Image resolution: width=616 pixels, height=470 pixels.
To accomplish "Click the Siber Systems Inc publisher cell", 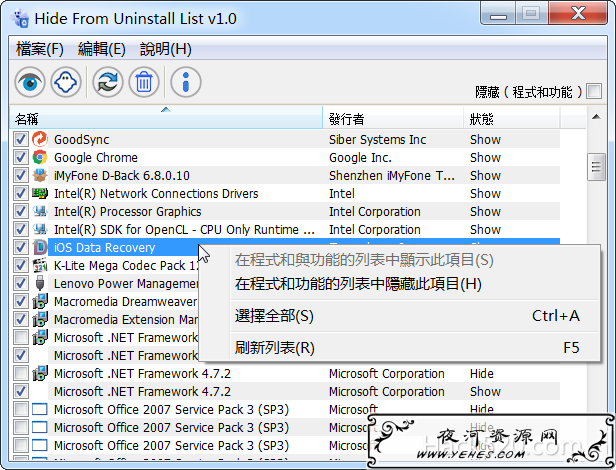I will coord(378,140).
